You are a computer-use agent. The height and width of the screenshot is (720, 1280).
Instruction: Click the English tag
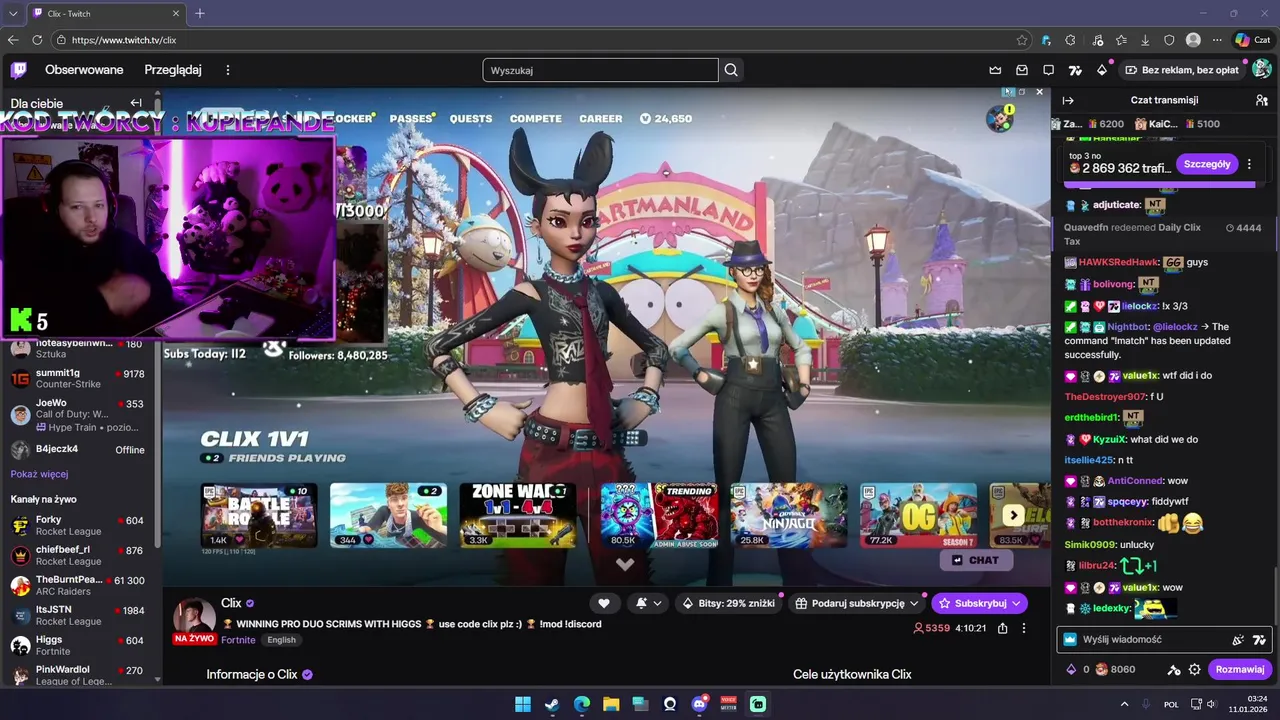click(281, 640)
